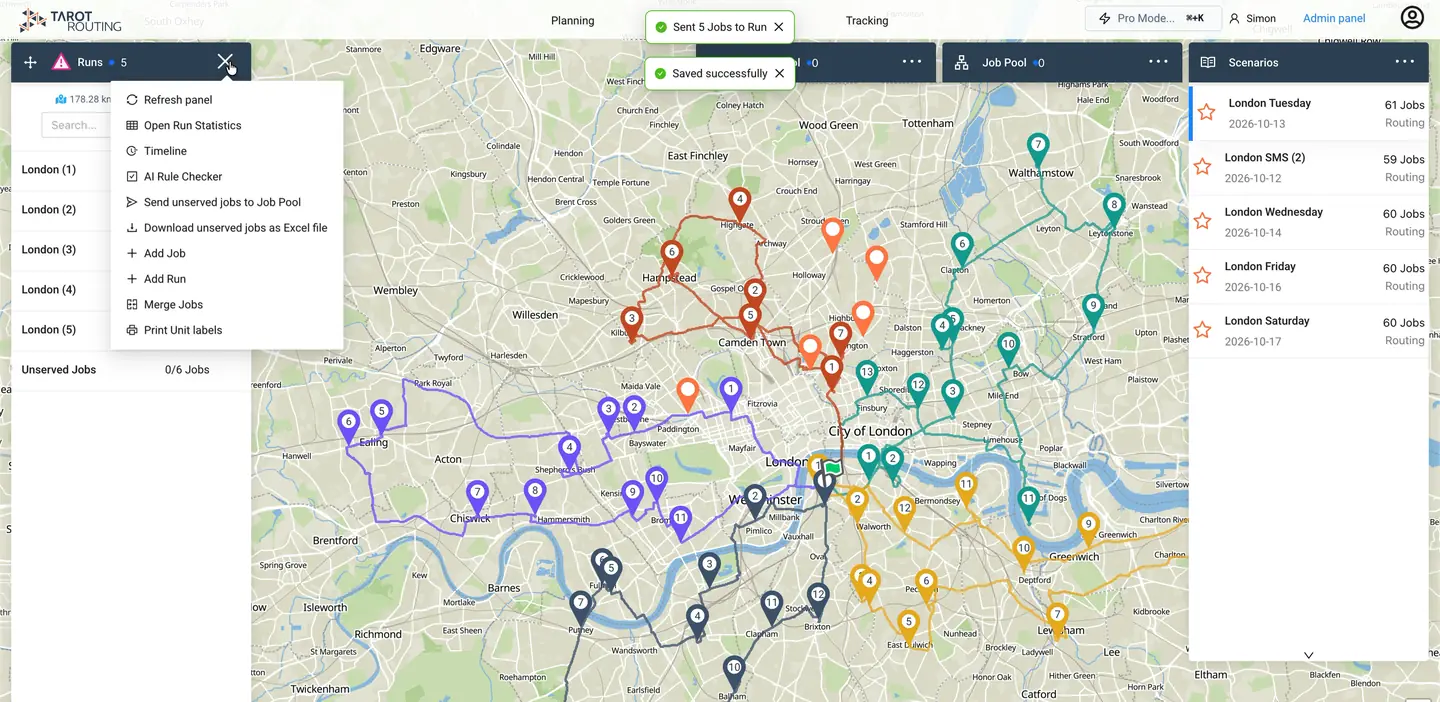Open the Scenarios panel options menu
The width and height of the screenshot is (1440, 702).
pyautogui.click(x=1405, y=62)
